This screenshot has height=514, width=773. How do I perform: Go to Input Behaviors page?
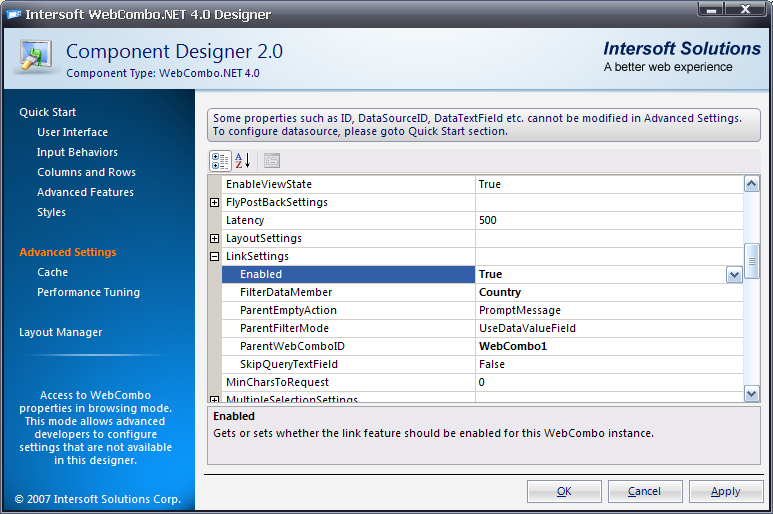pos(77,152)
